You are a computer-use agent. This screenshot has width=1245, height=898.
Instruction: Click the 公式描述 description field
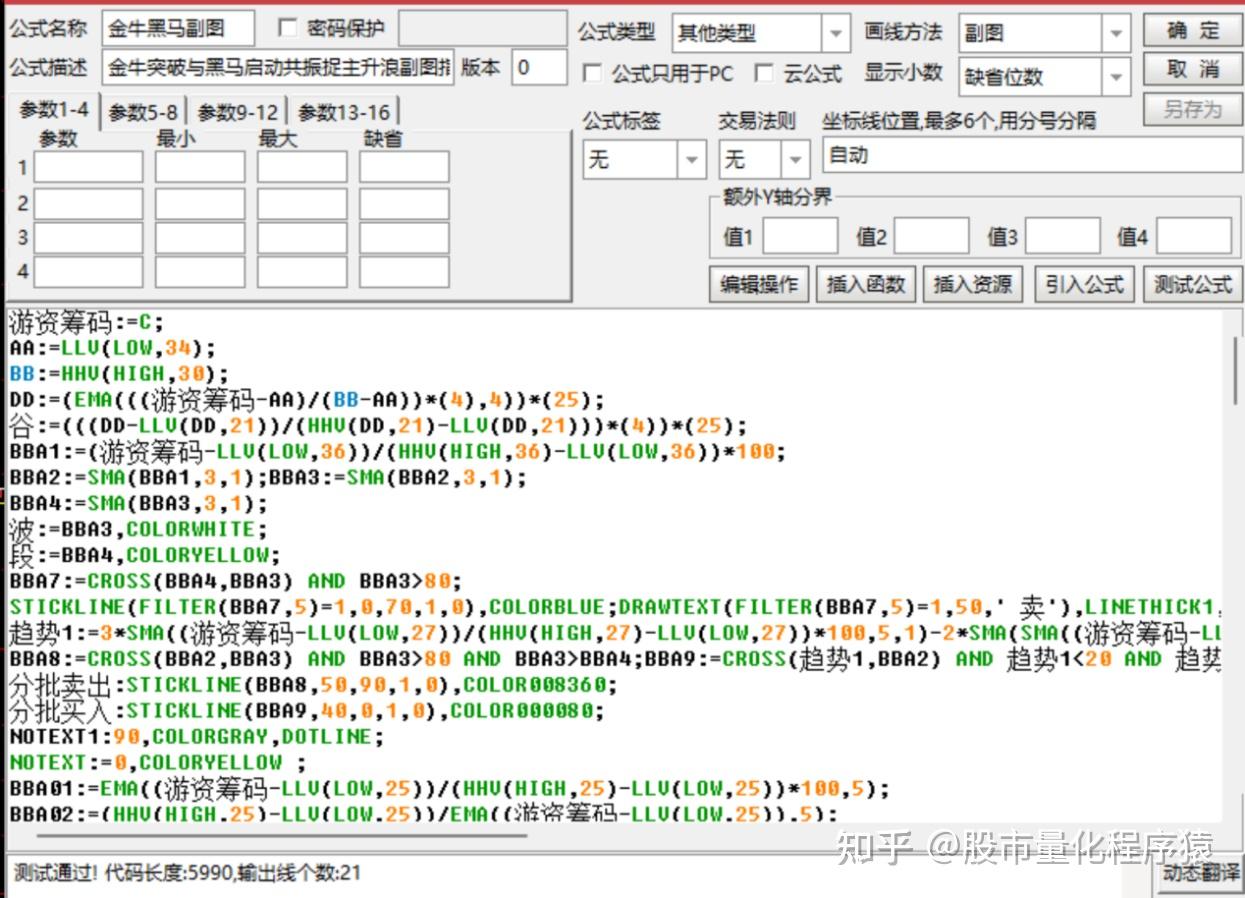(278, 67)
